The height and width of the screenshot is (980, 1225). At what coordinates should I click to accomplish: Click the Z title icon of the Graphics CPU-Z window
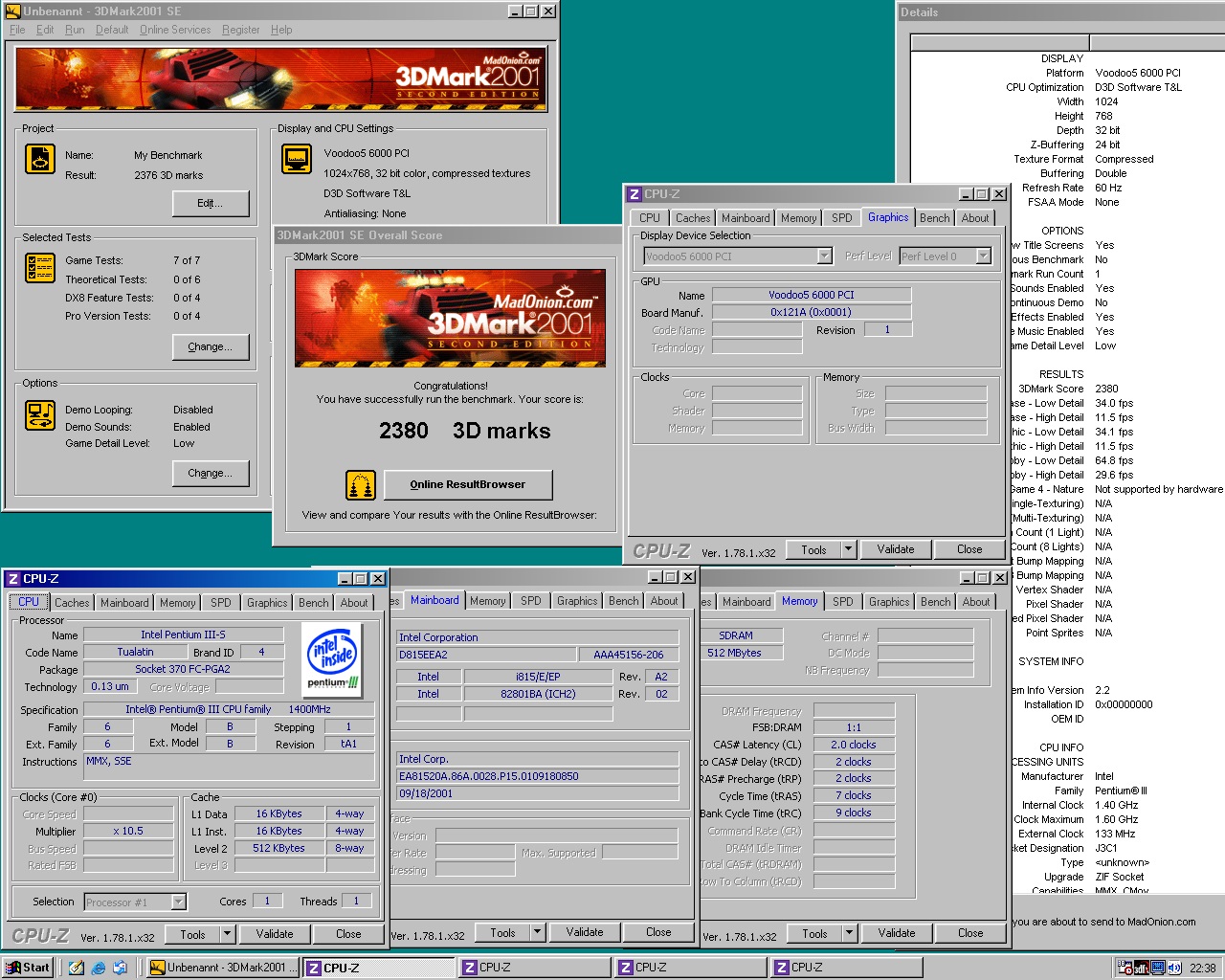(x=635, y=193)
